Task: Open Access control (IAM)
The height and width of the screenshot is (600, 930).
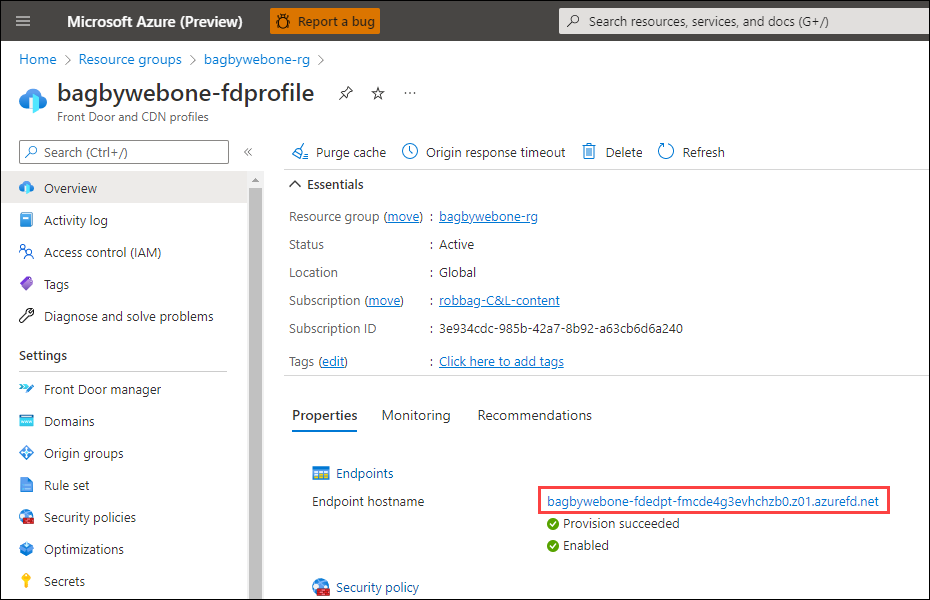Action: click(x=102, y=253)
